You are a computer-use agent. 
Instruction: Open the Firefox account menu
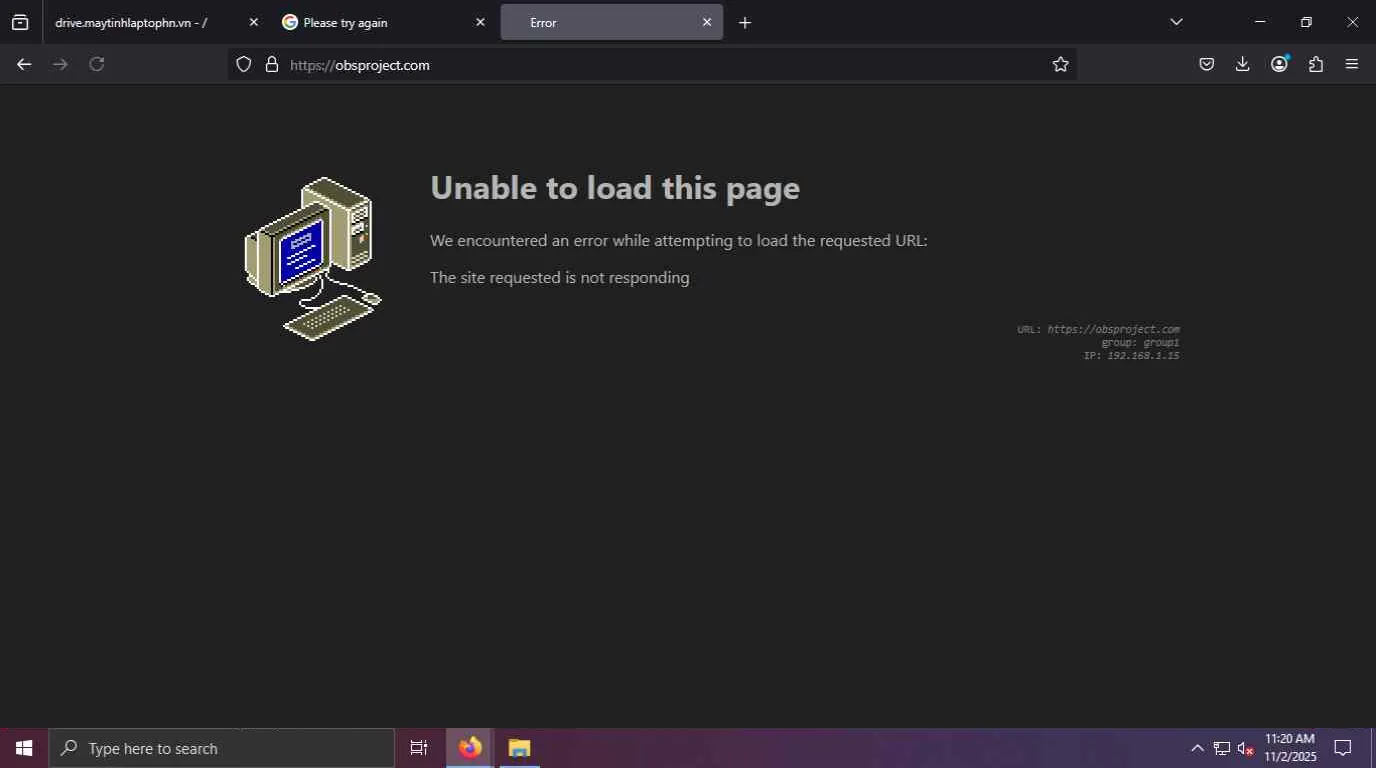(1279, 64)
